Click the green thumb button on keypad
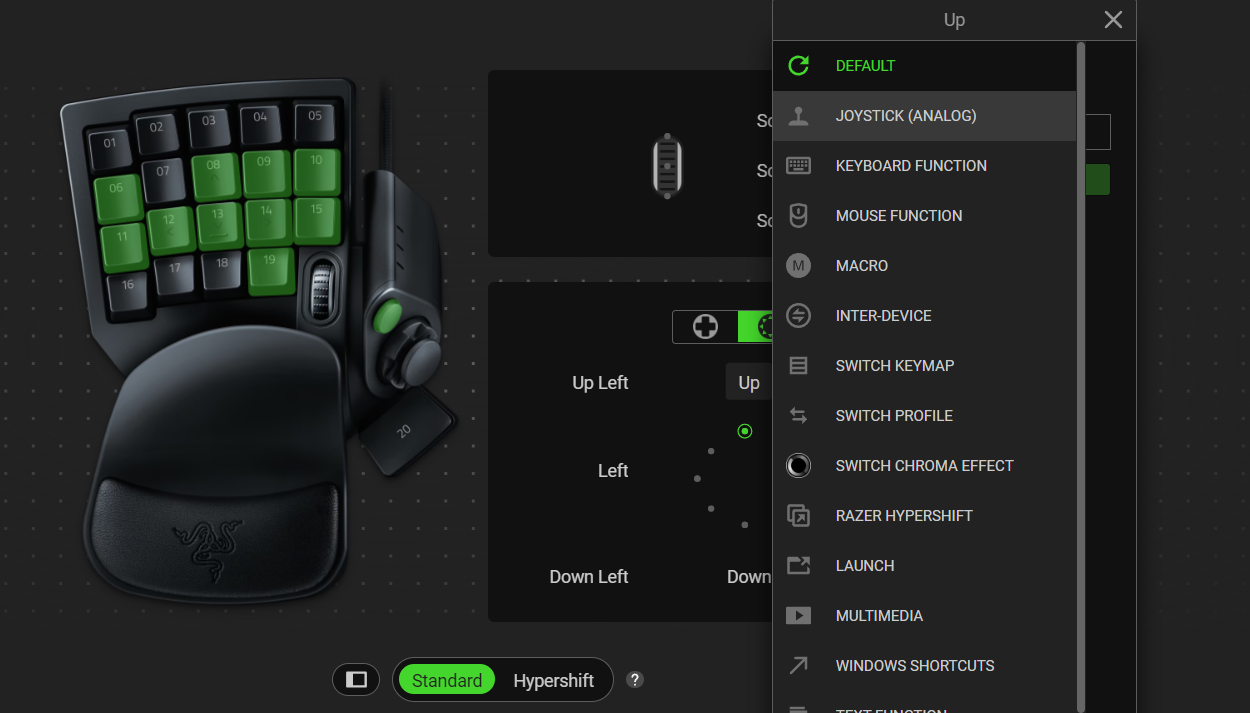This screenshot has height=713, width=1250. 387,317
